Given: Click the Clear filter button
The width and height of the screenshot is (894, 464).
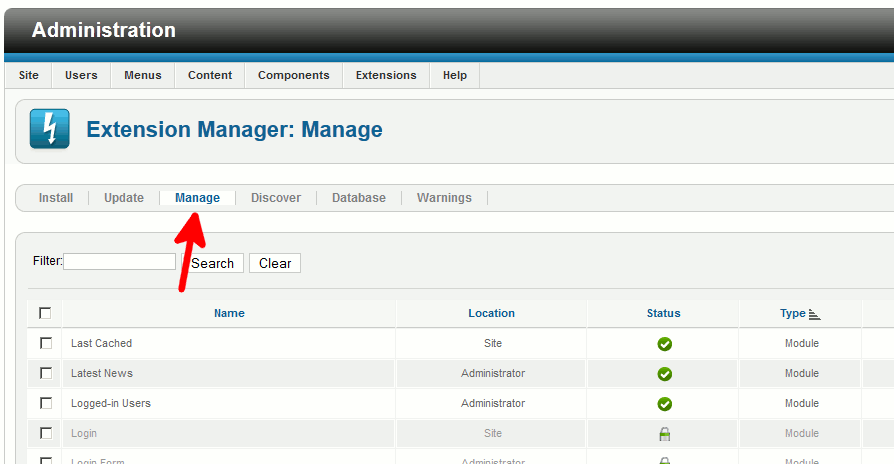Looking at the screenshot, I should point(275,263).
